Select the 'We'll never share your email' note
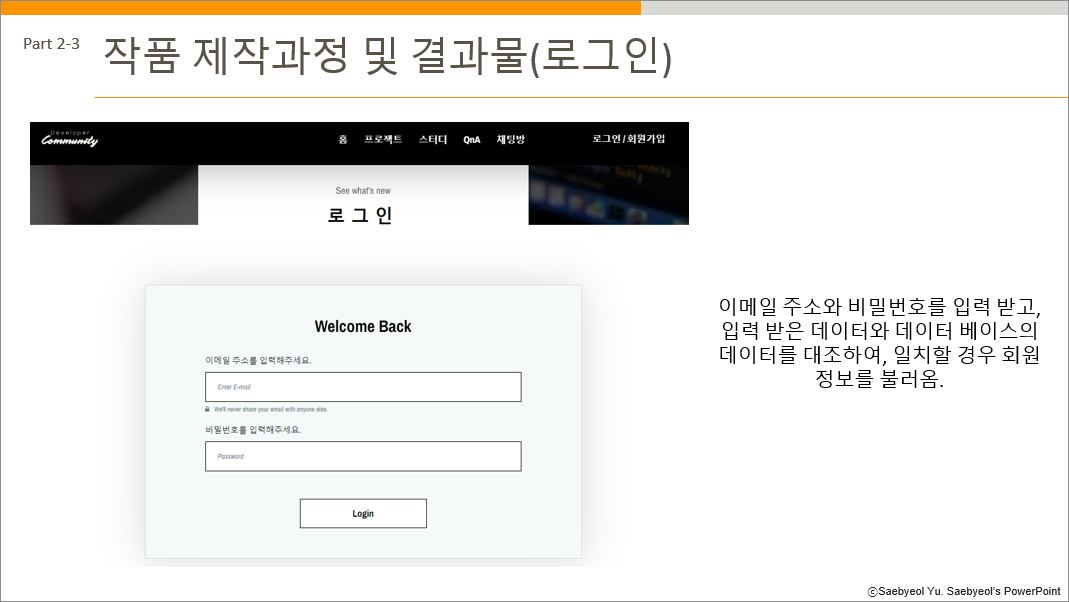1069x602 pixels. (x=271, y=410)
